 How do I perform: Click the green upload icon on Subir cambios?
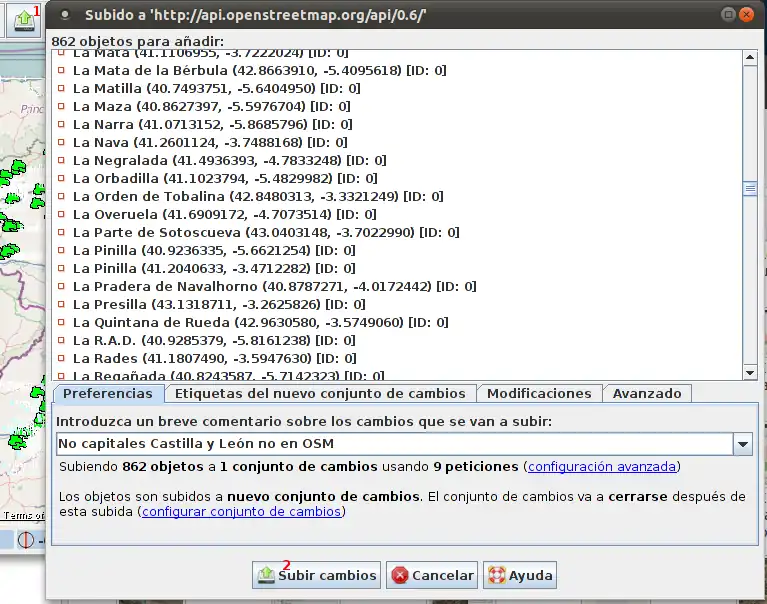click(266, 575)
